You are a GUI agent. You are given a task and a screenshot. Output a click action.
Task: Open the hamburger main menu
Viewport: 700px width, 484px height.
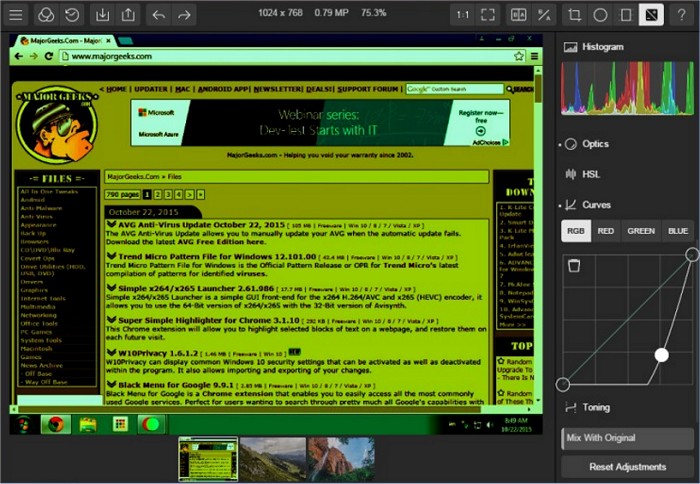16,15
